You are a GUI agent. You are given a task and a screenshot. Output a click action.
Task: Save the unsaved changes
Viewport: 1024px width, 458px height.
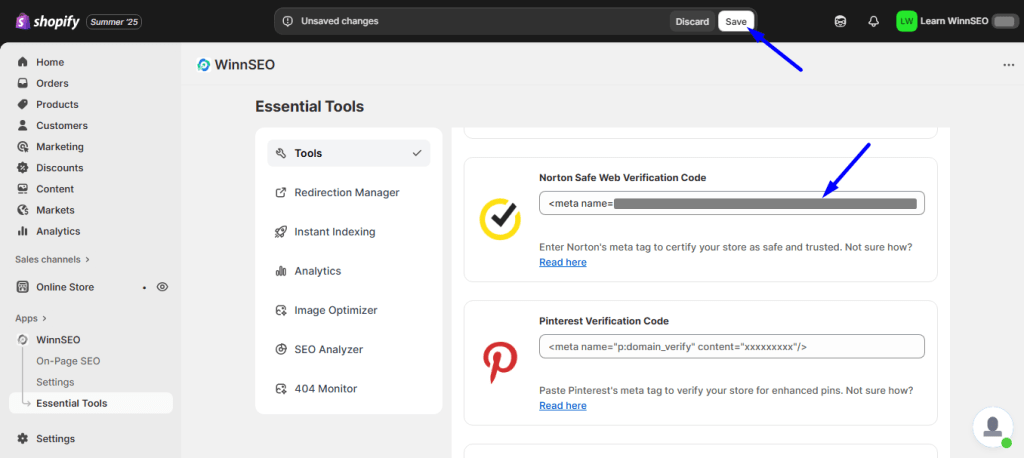click(x=736, y=22)
